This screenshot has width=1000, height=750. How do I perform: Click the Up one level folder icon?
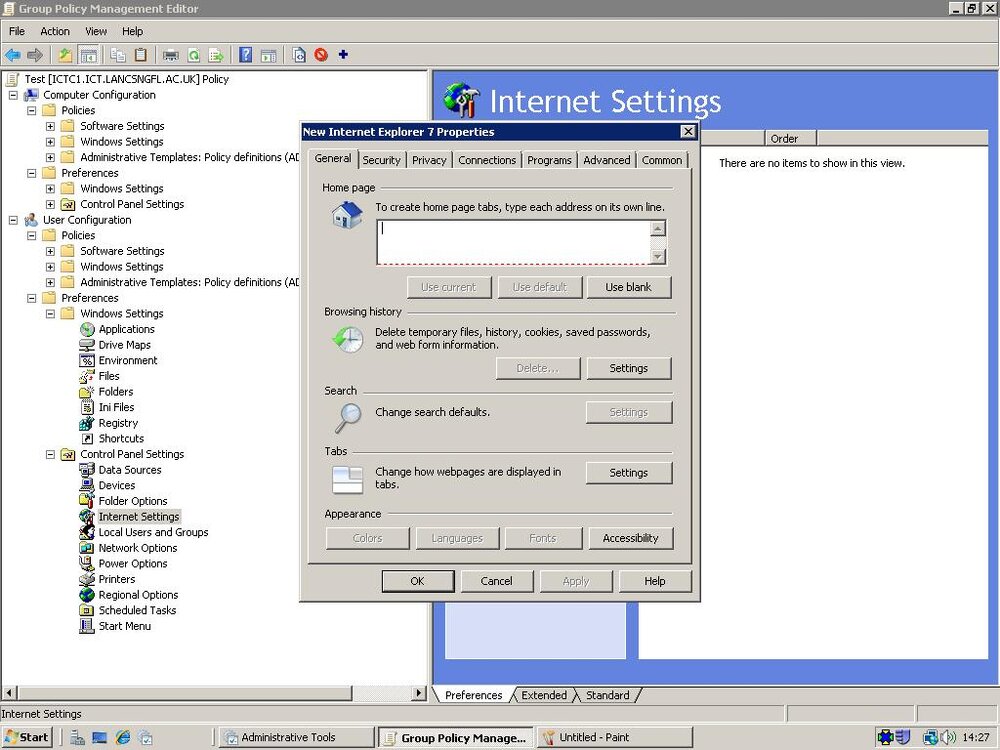pos(65,55)
